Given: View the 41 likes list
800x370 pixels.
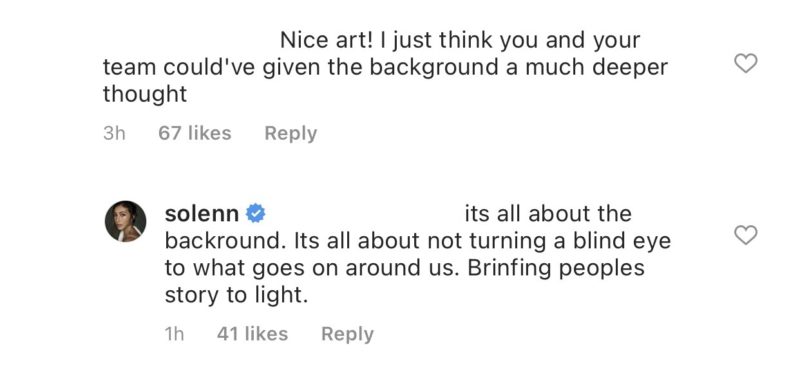Looking at the screenshot, I should click(252, 334).
